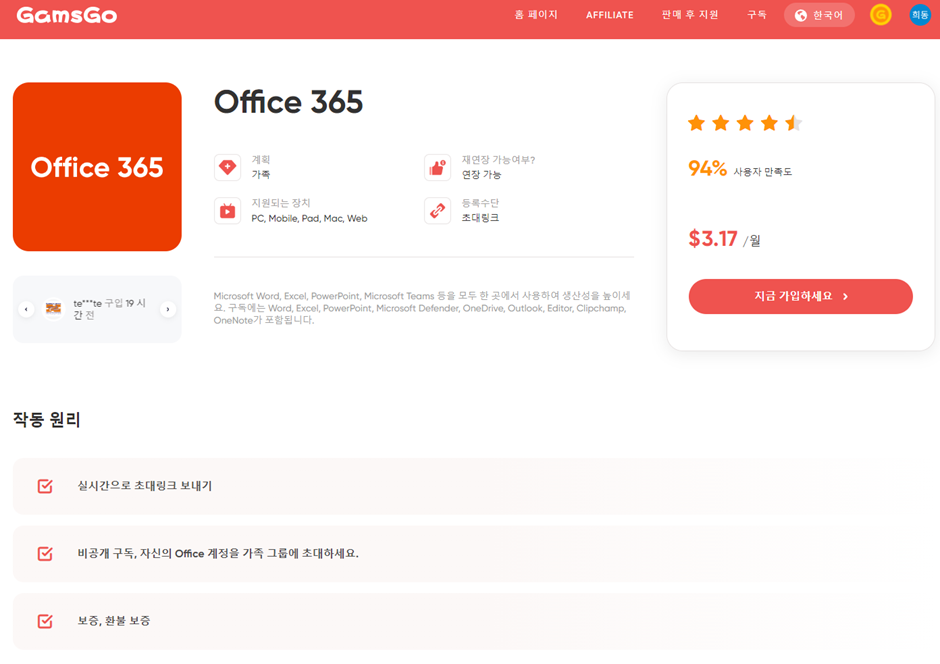Click the star rating row
Screen dimensions: 940x664
point(745,123)
